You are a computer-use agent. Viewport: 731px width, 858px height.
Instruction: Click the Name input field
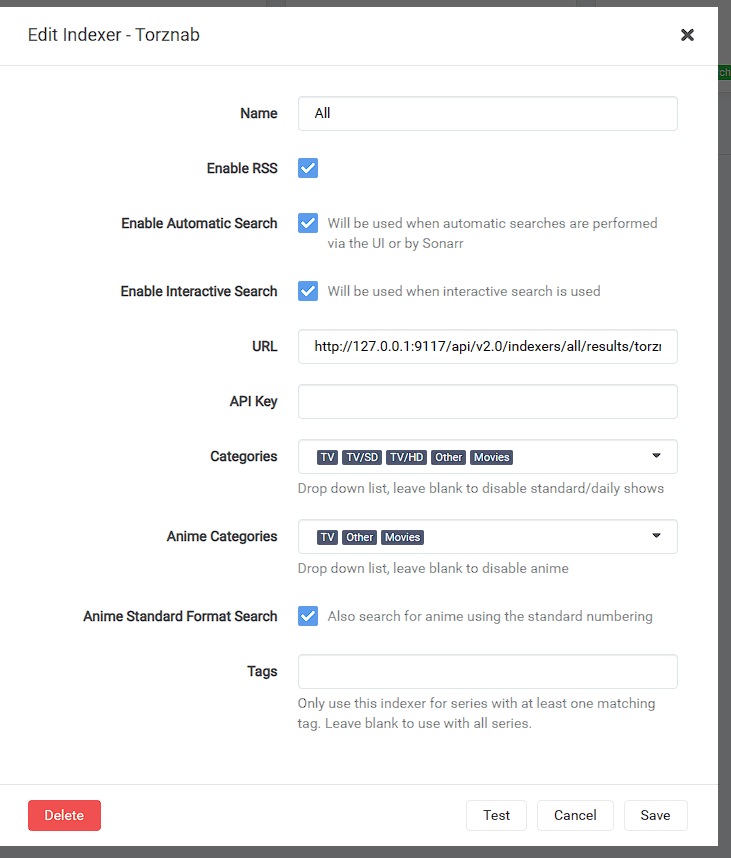tap(488, 113)
